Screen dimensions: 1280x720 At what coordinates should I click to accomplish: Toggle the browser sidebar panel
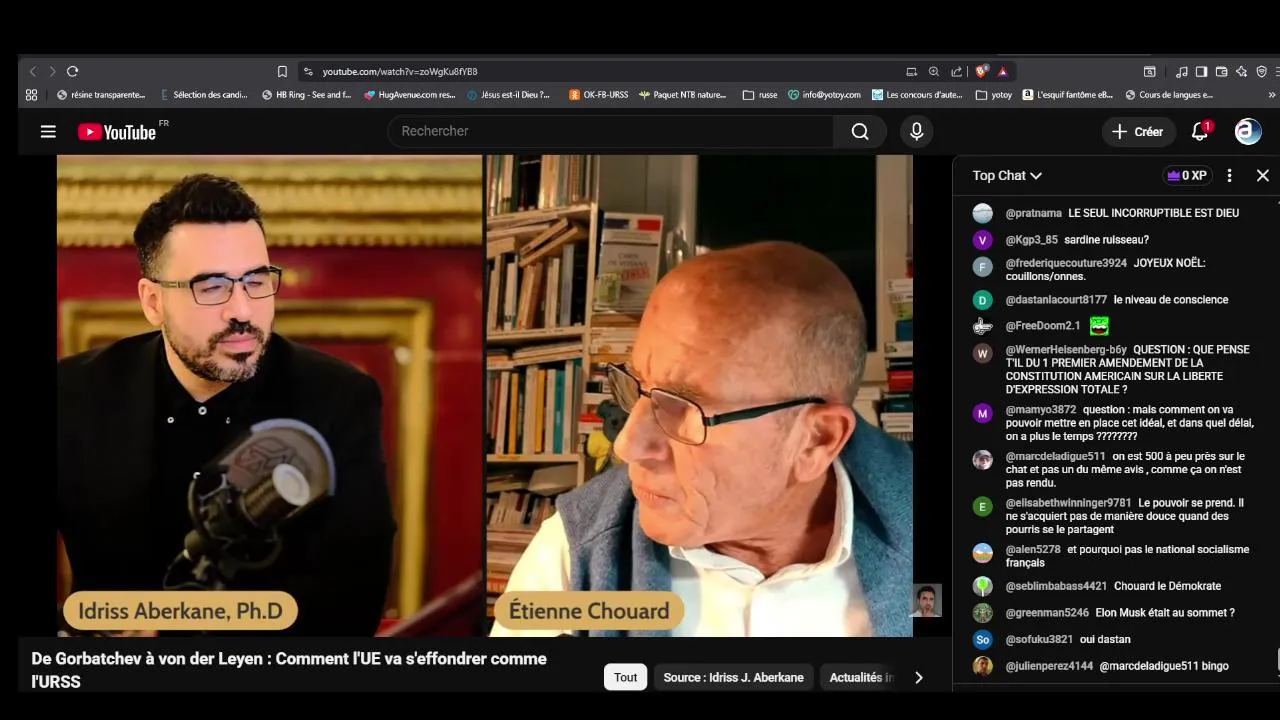1201,71
